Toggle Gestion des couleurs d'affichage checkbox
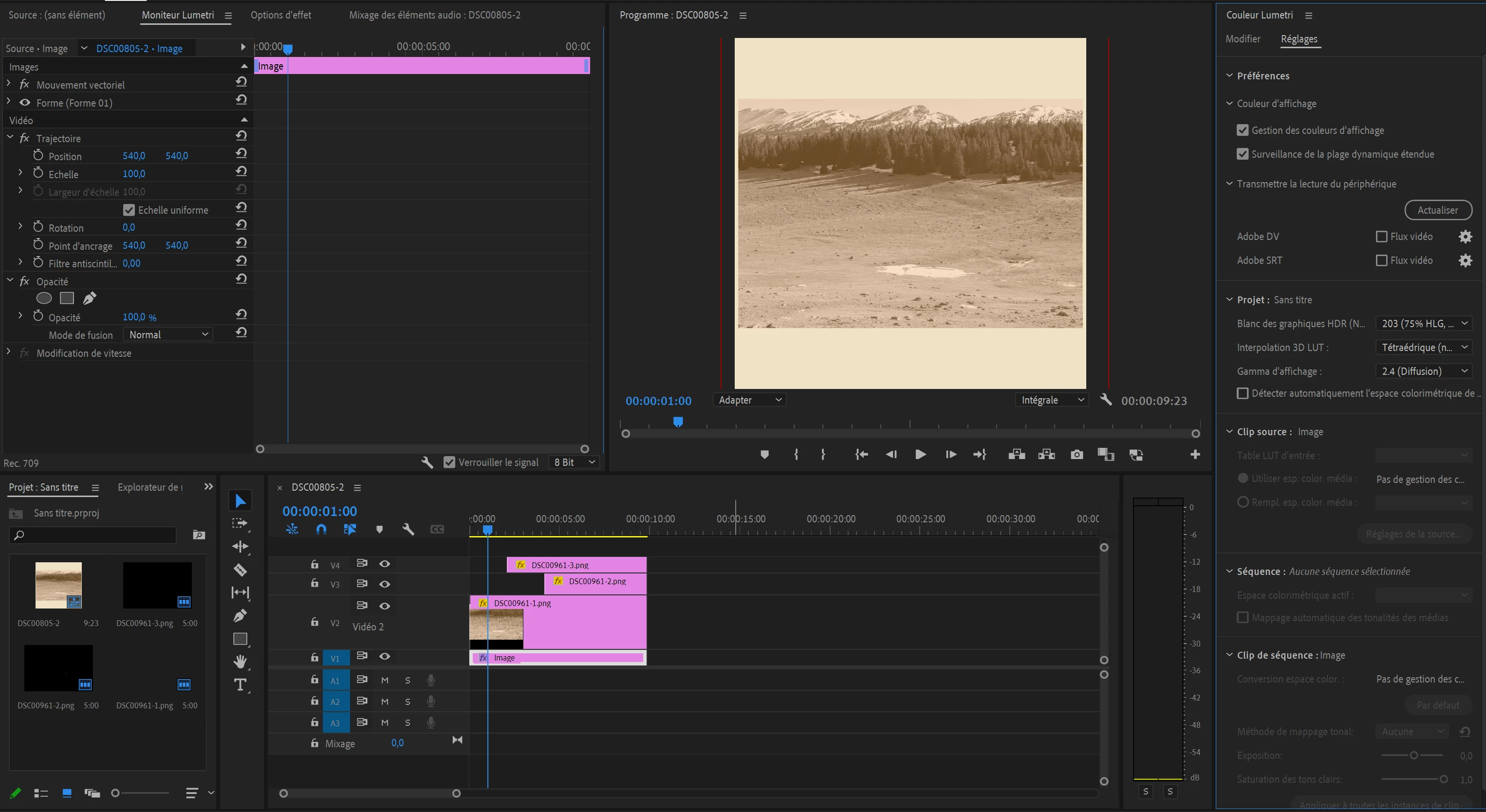1486x812 pixels. 1243,130
